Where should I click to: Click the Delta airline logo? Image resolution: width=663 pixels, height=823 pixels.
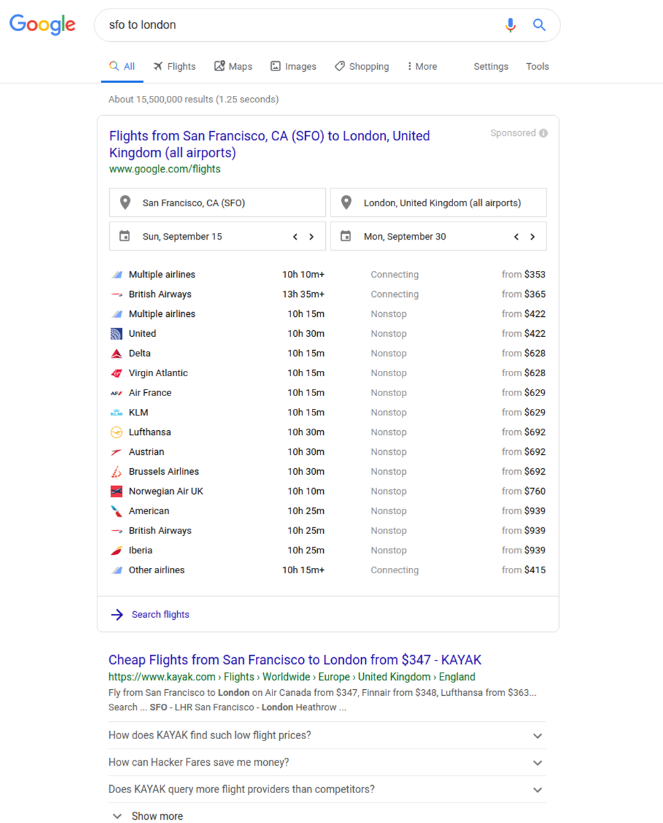[117, 354]
